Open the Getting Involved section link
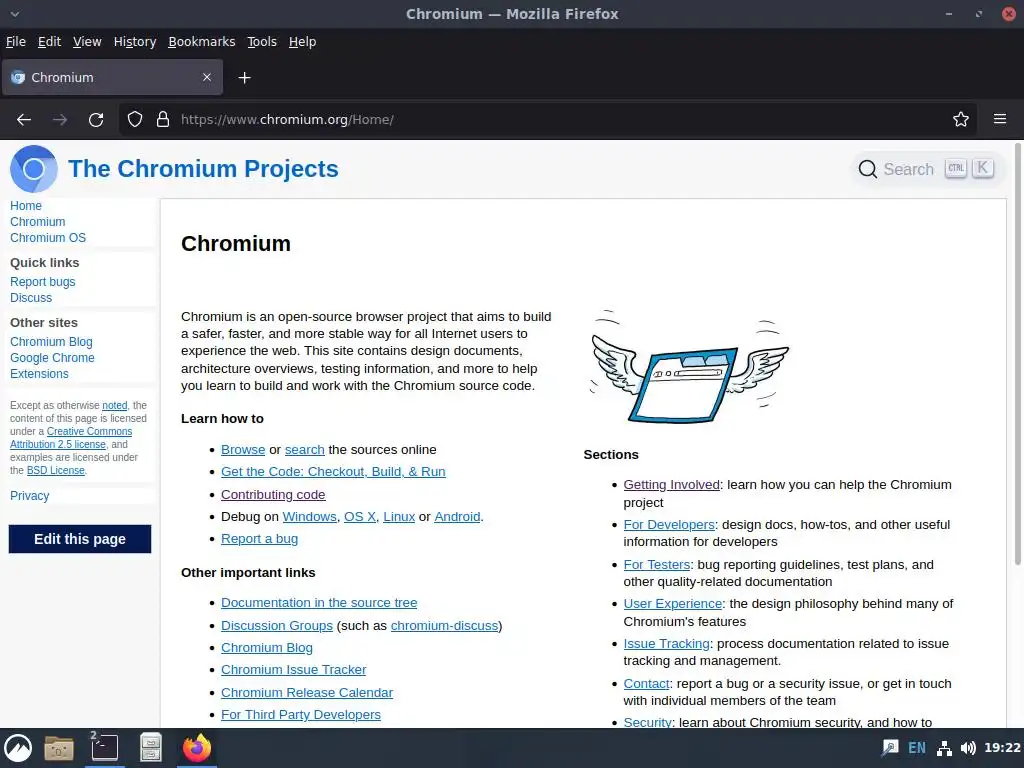The height and width of the screenshot is (768, 1024). coord(671,485)
